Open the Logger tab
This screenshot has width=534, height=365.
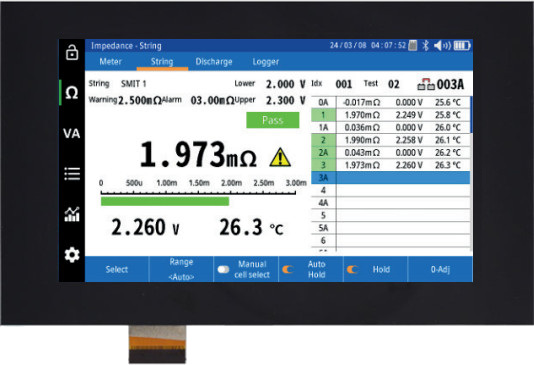pyautogui.click(x=266, y=62)
